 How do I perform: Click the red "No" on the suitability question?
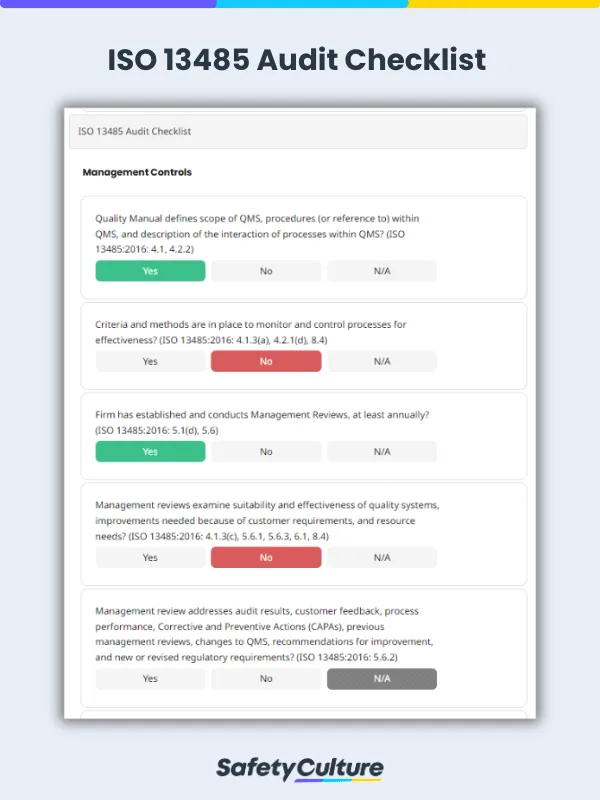tap(266, 557)
